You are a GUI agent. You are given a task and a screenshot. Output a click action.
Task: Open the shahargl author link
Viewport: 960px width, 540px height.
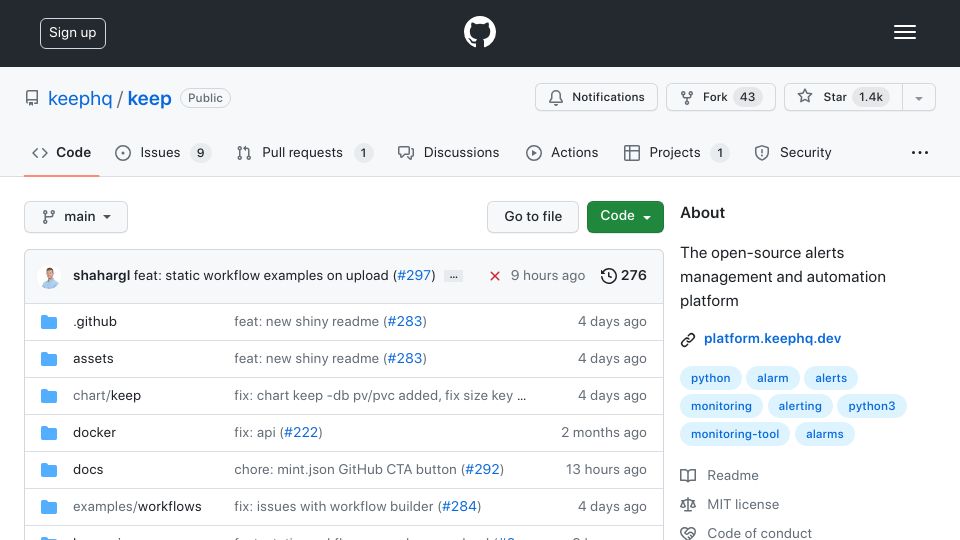[x=101, y=276]
